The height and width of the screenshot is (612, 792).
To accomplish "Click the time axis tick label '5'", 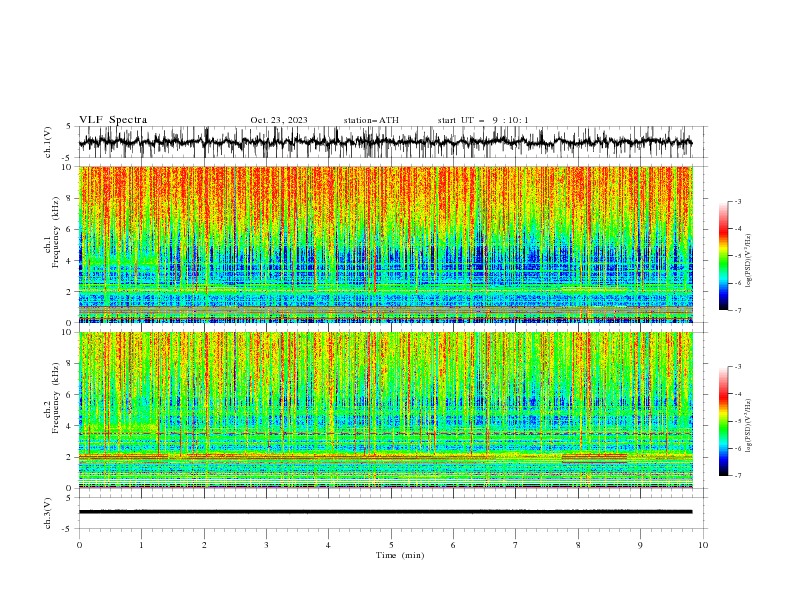I will coord(391,545).
